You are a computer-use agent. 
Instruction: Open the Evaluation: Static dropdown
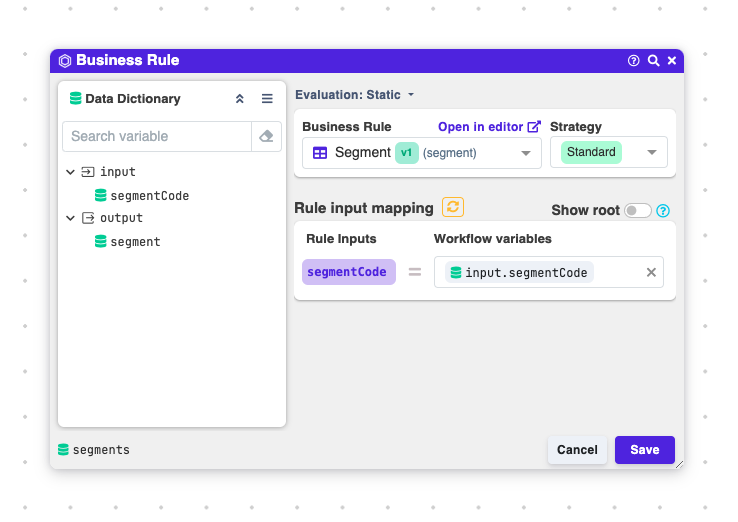(355, 95)
